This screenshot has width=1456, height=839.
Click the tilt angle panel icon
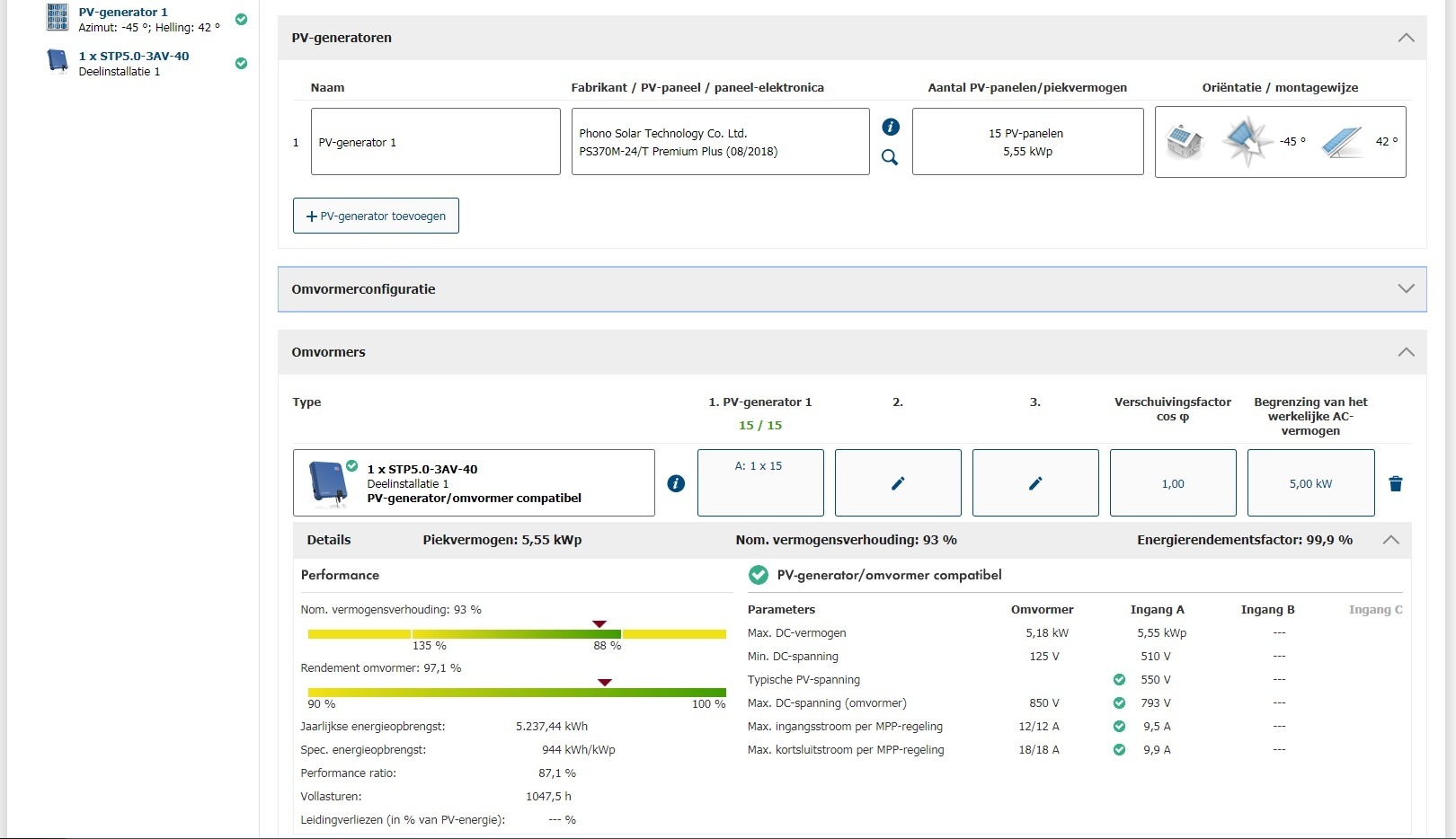[x=1342, y=142]
